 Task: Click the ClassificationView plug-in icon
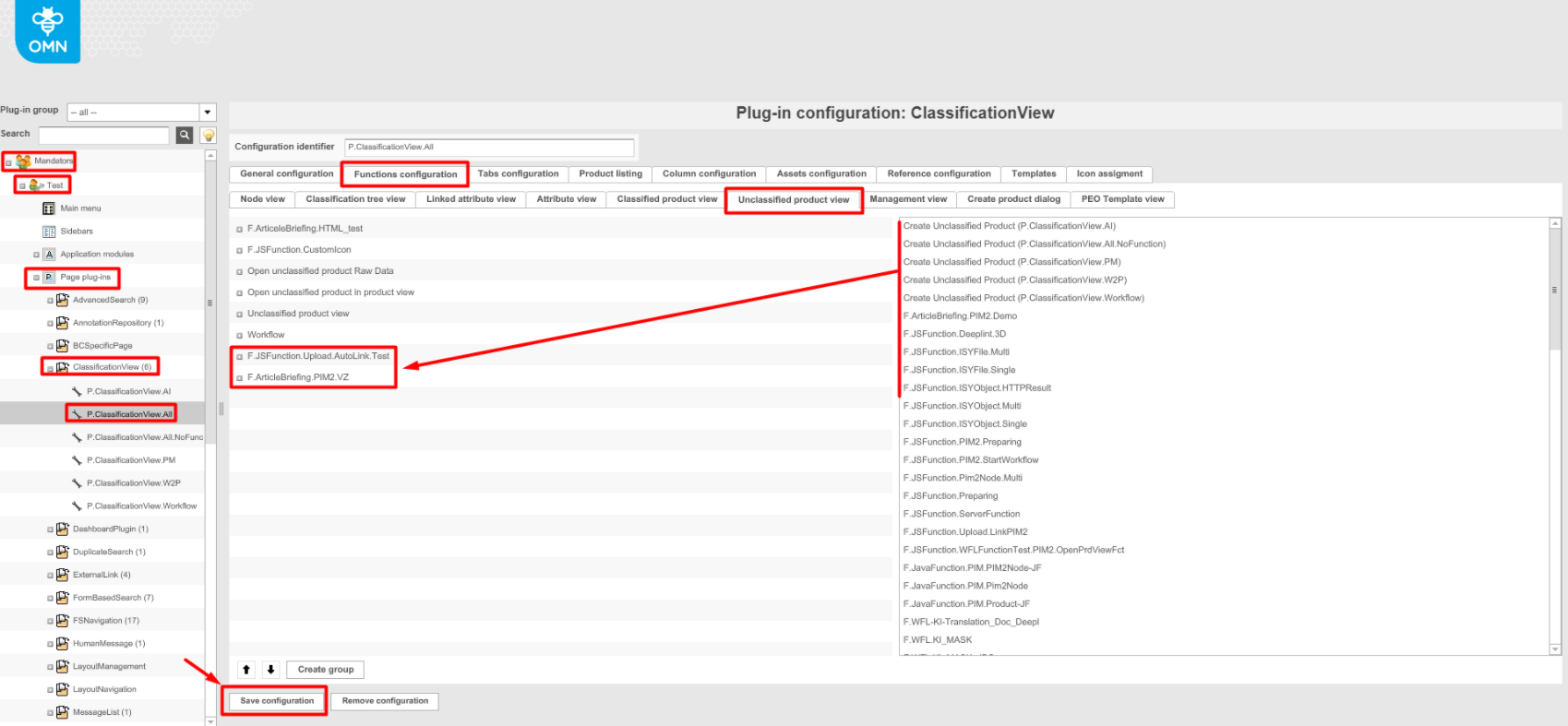point(63,367)
